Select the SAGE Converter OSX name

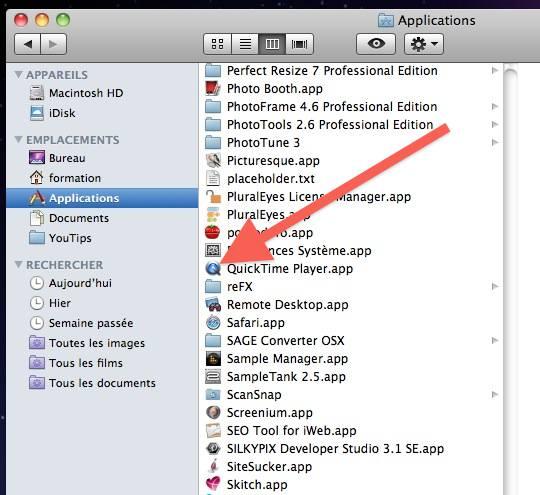pos(285,341)
